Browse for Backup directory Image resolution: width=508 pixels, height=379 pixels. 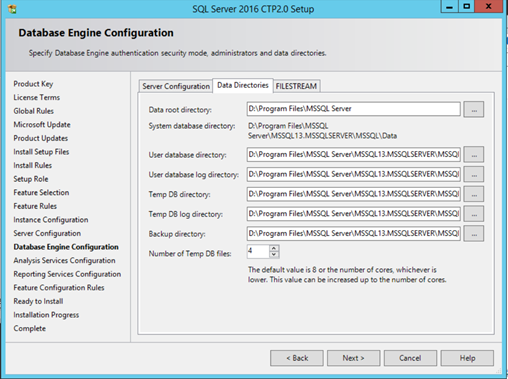(x=474, y=234)
